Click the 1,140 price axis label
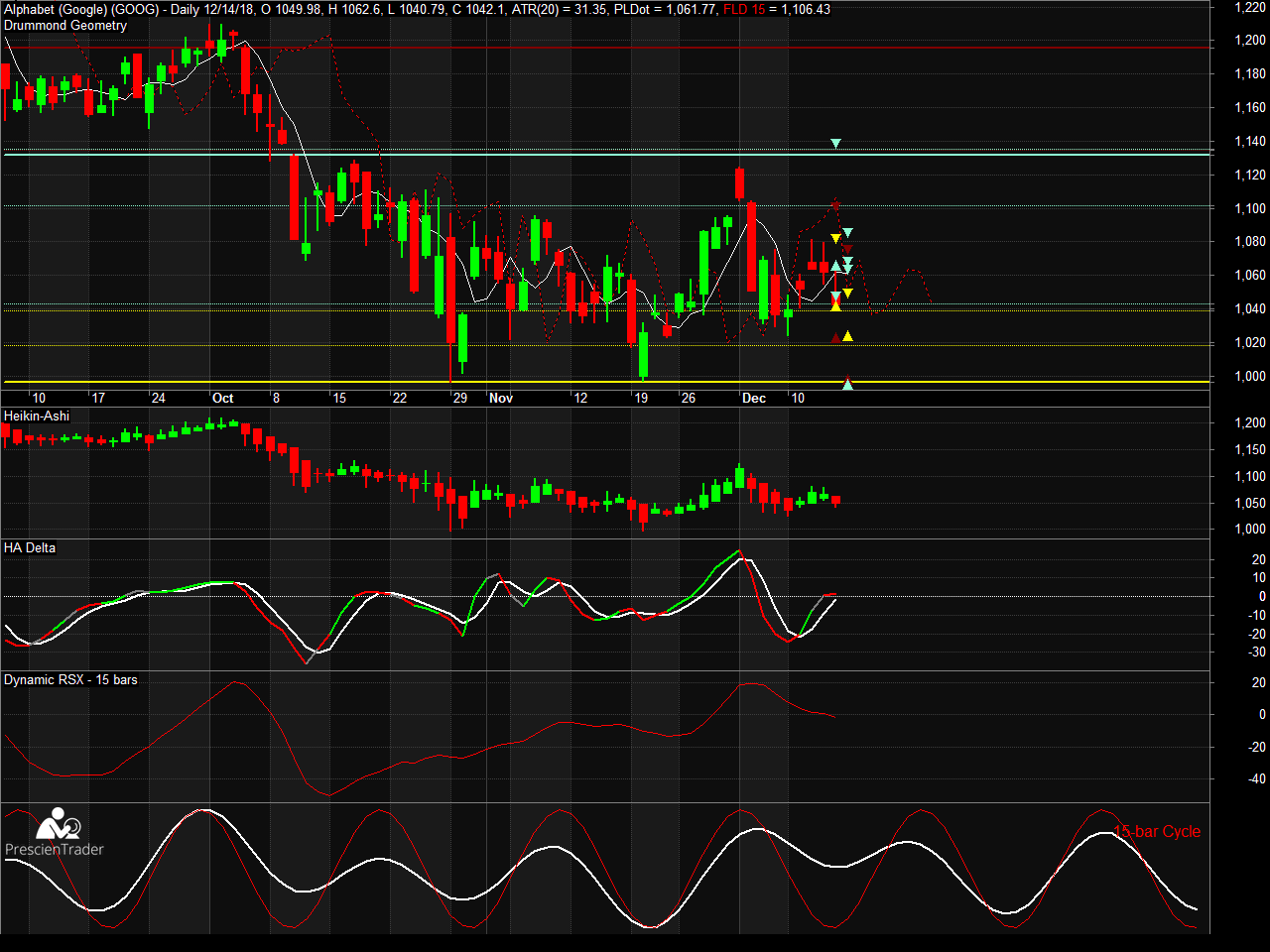Screen dimensions: 1270x952 coord(1250,141)
